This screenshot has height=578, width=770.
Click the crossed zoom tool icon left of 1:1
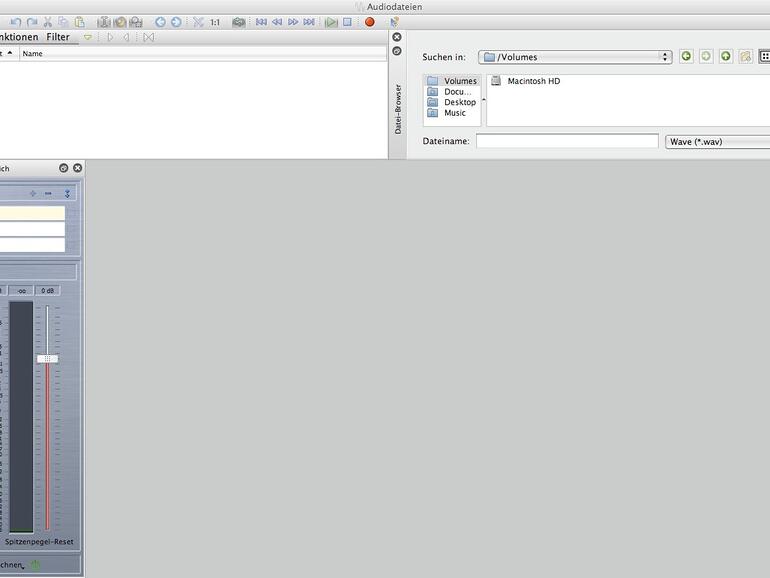pos(198,22)
